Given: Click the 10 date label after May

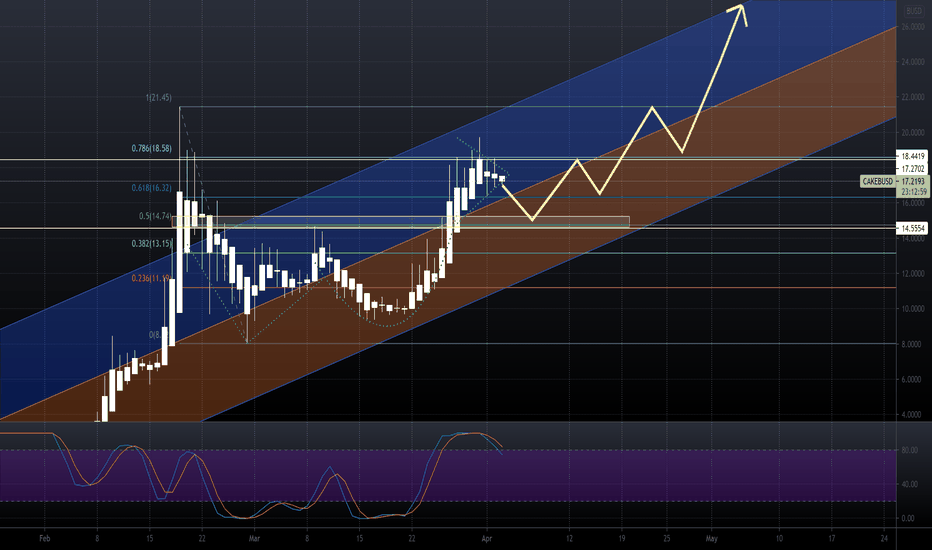Looking at the screenshot, I should tap(779, 539).
